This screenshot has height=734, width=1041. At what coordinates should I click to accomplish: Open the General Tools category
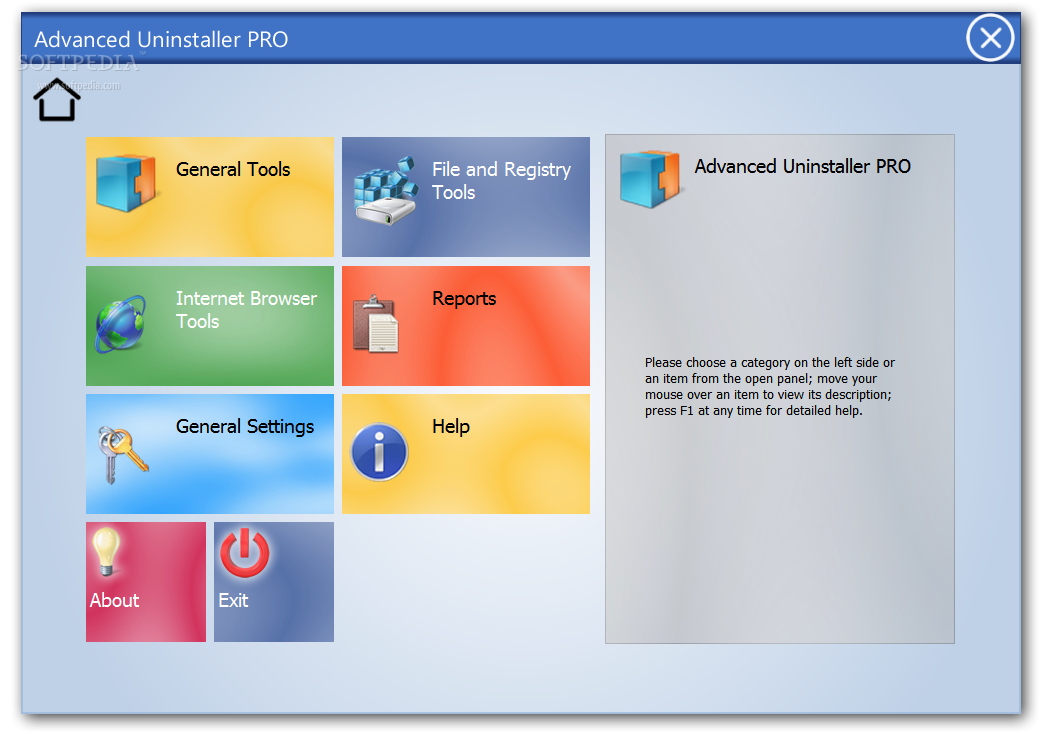tap(232, 169)
